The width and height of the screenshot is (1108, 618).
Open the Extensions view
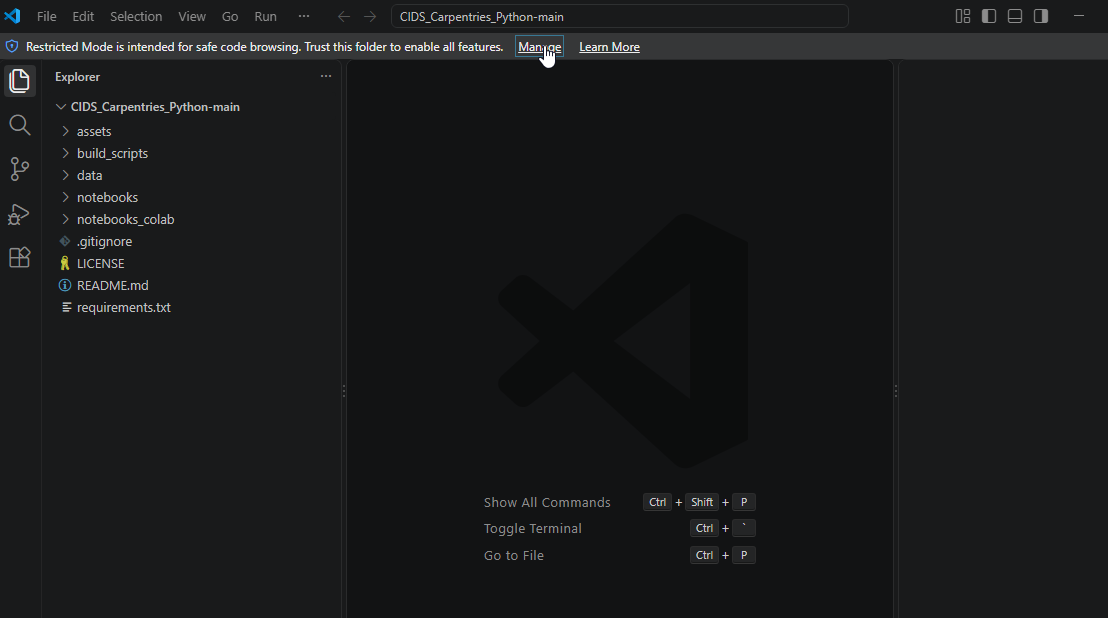[20, 257]
